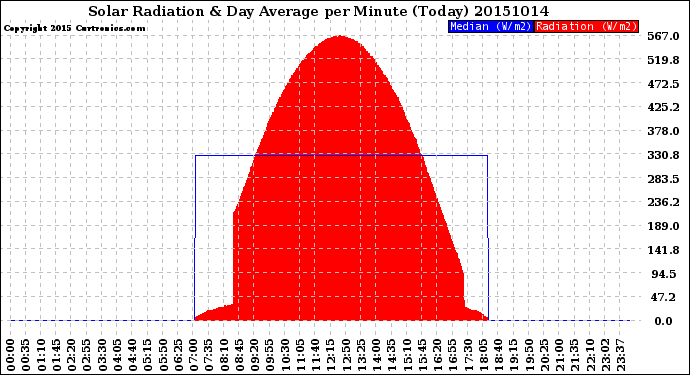
Task: Click the 18:40 time label
Action: pyautogui.click(x=498, y=355)
